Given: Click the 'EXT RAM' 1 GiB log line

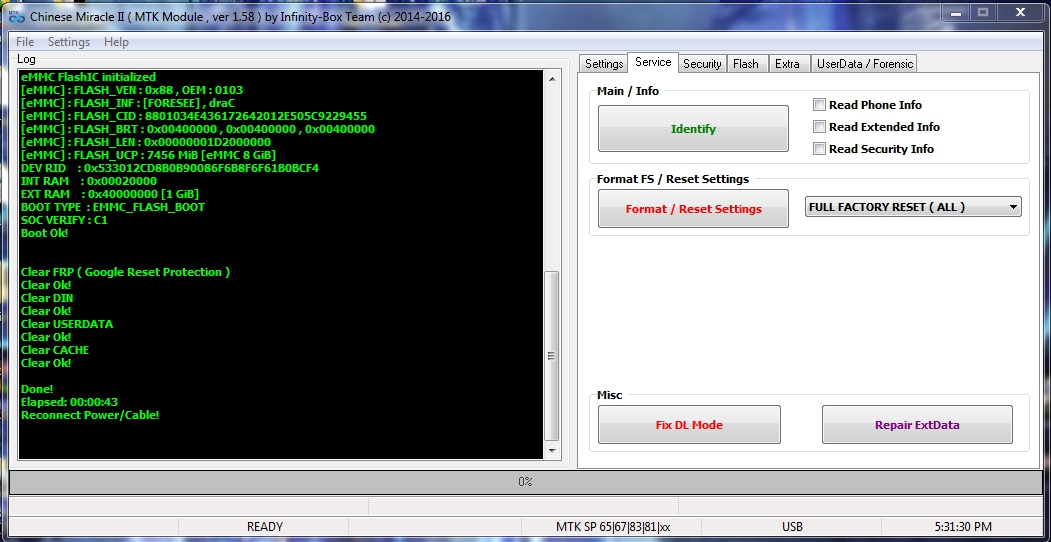Looking at the screenshot, I should coord(110,194).
